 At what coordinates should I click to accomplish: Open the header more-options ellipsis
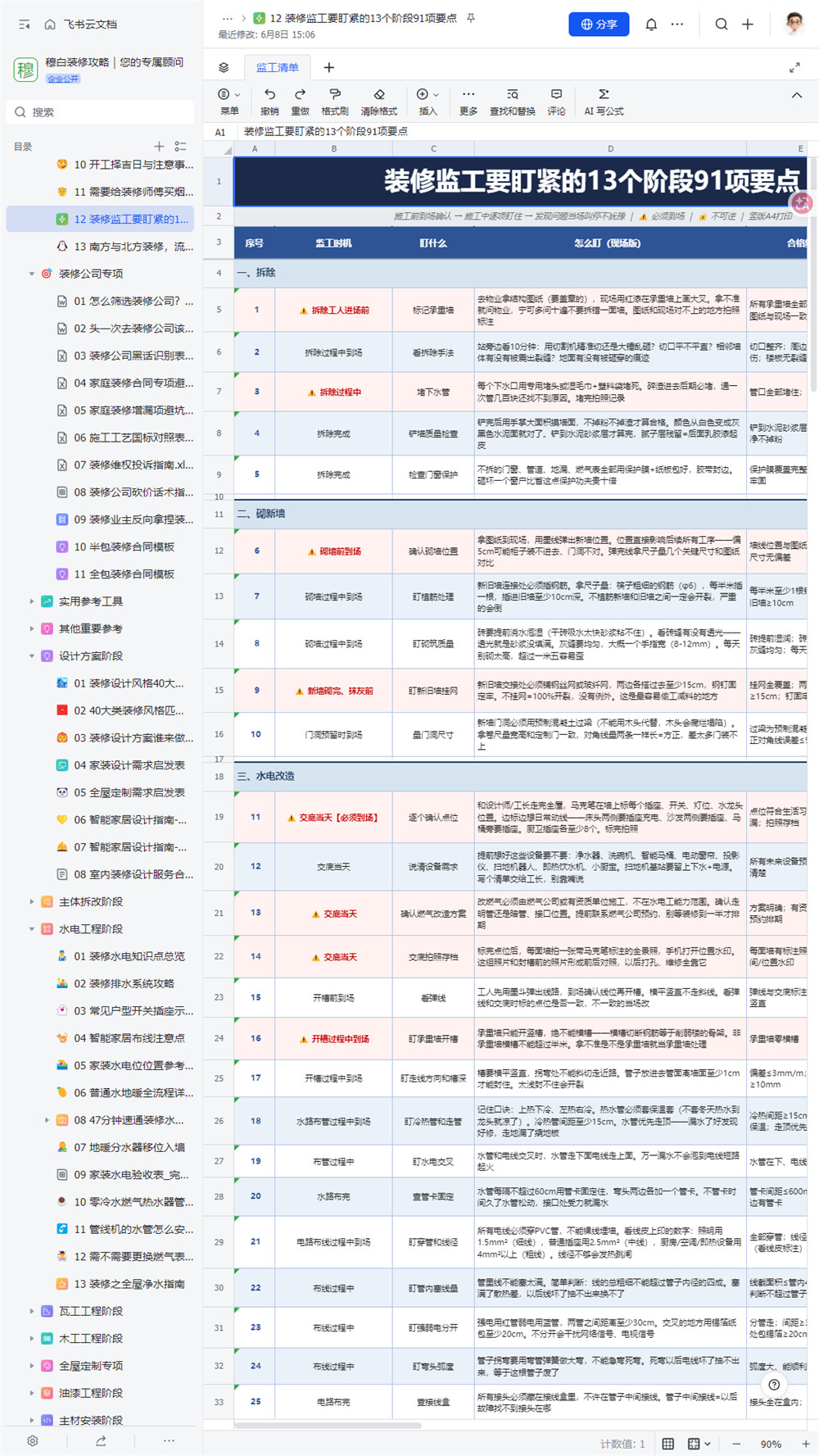pyautogui.click(x=677, y=25)
